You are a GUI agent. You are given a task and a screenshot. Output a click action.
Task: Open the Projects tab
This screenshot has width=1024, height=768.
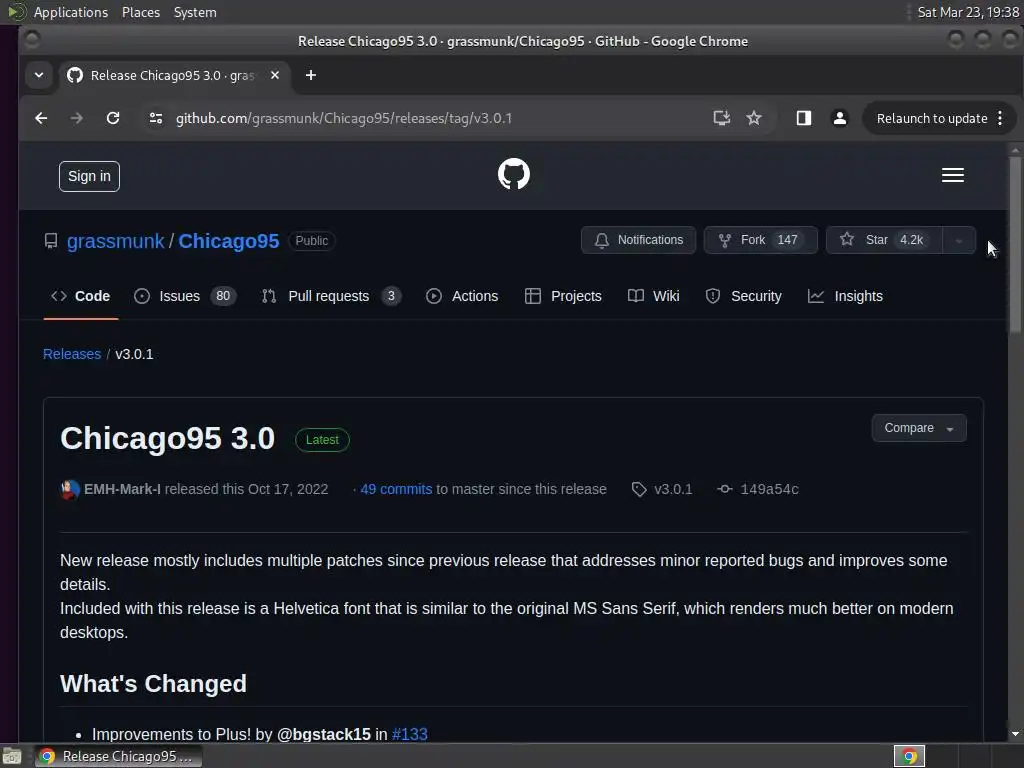tap(563, 296)
